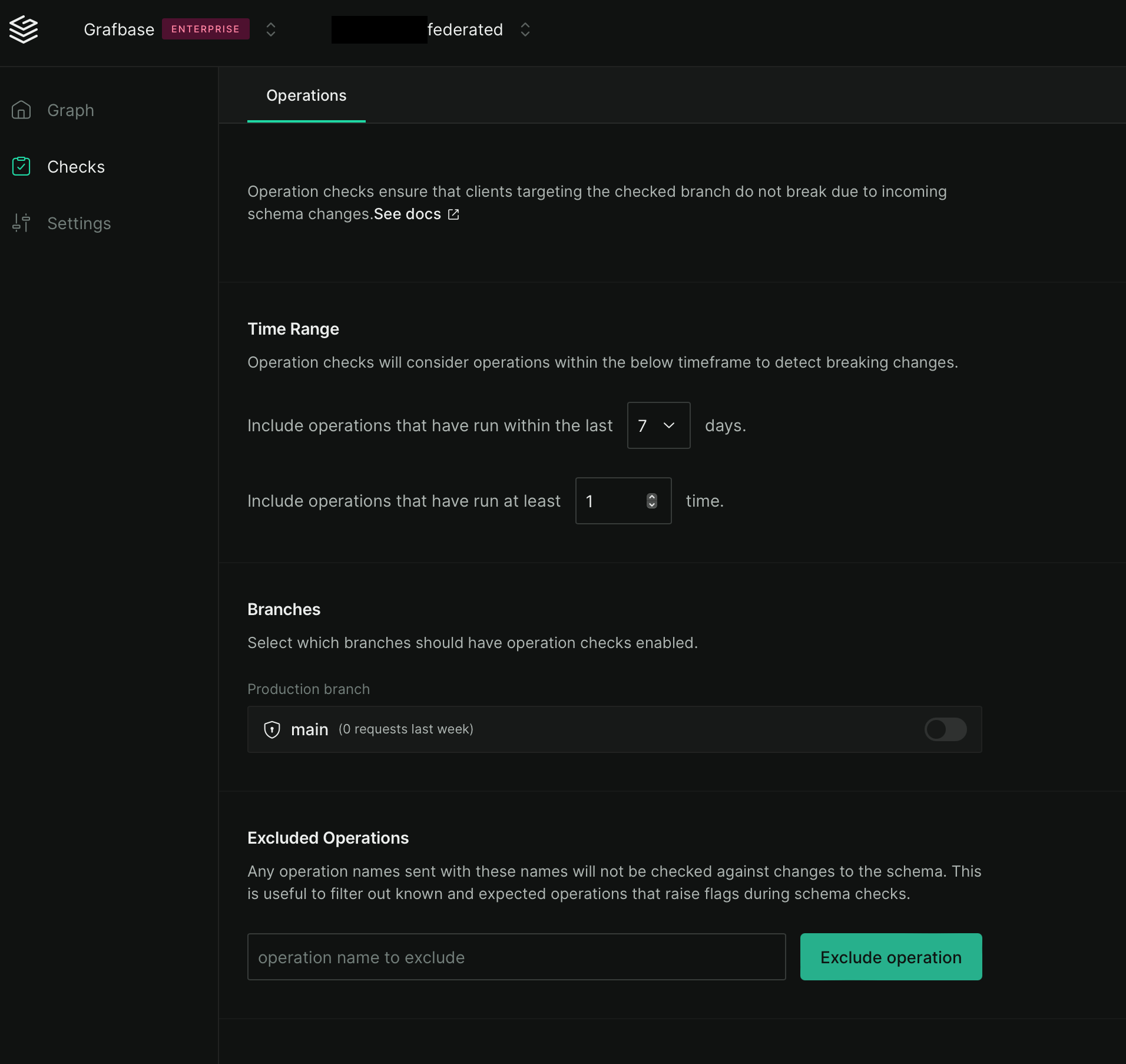Click the organization switcher chevron icon
This screenshot has height=1064, width=1126.
tap(270, 29)
